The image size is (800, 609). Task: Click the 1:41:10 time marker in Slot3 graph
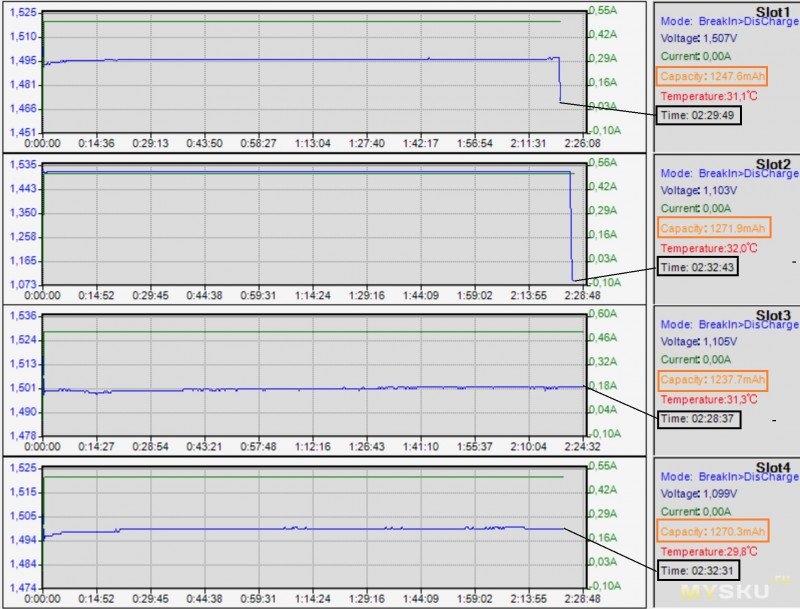tap(420, 447)
